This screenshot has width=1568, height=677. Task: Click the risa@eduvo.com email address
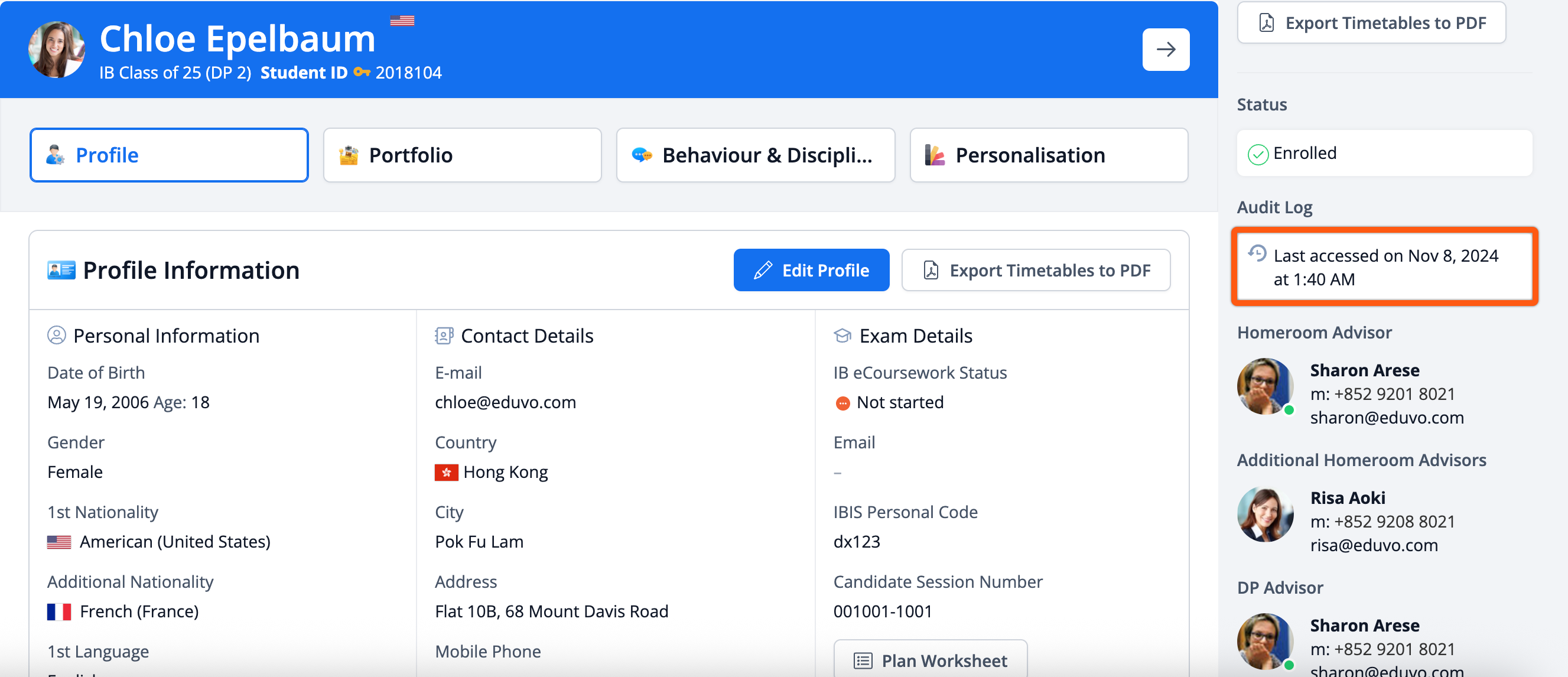tap(1374, 545)
